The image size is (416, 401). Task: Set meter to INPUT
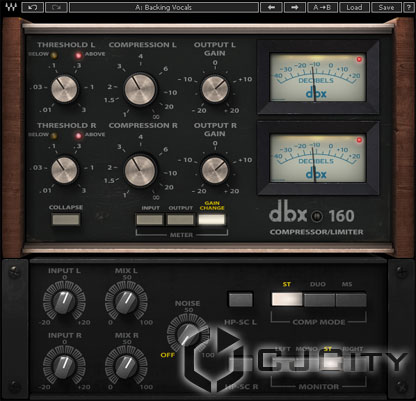pos(150,220)
